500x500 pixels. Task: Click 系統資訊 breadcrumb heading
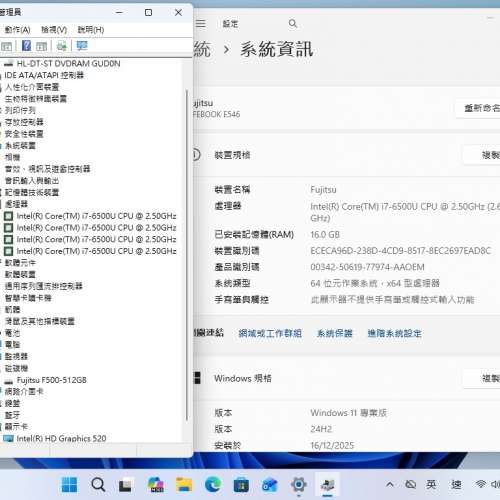coord(277,50)
